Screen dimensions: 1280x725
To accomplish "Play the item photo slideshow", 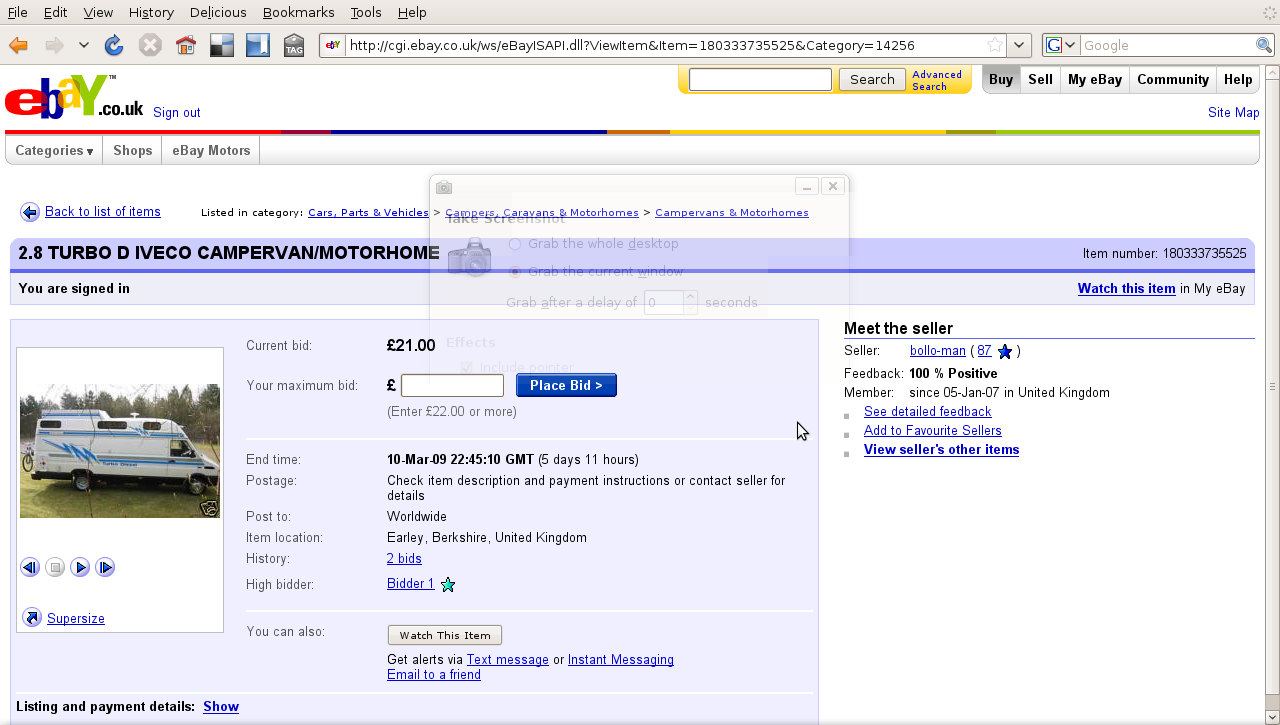I will pyautogui.click(x=80, y=567).
